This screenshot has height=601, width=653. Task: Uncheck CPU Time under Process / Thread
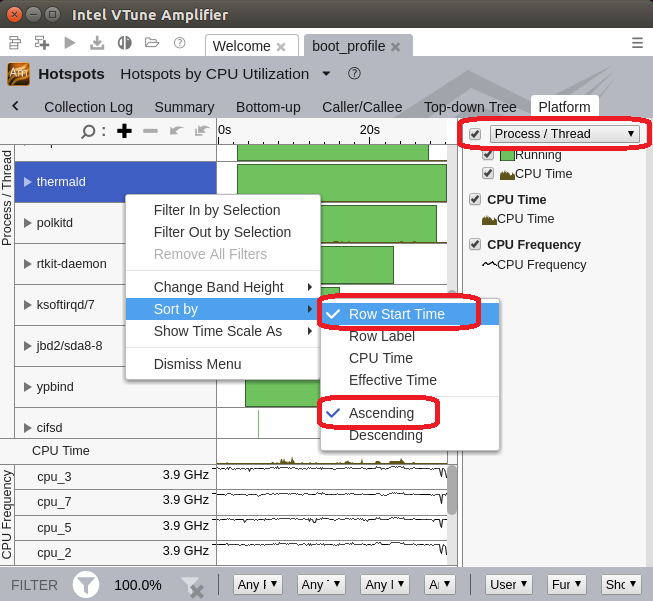point(488,173)
